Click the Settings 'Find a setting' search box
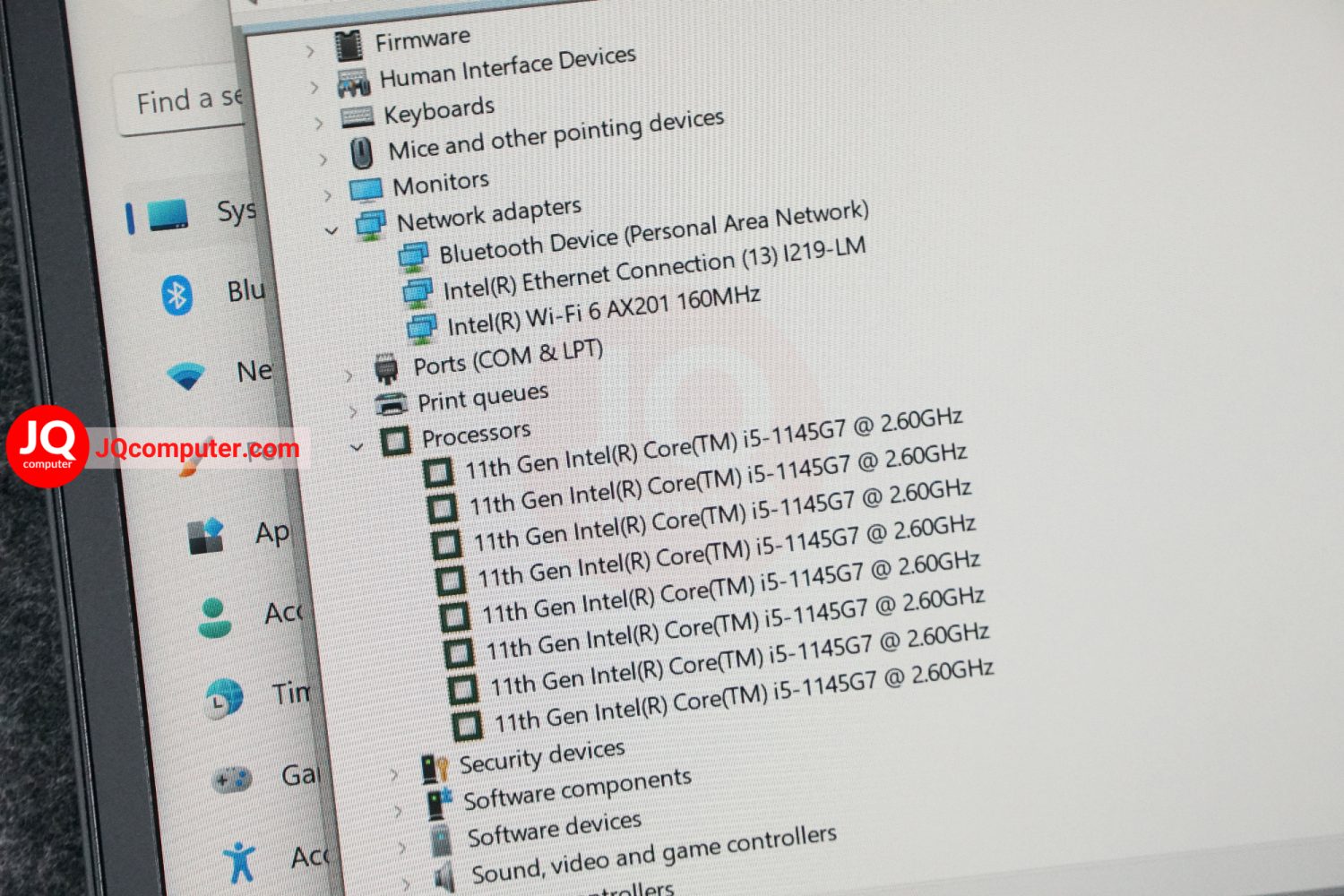Screen dimensions: 1344x896 pos(181,100)
